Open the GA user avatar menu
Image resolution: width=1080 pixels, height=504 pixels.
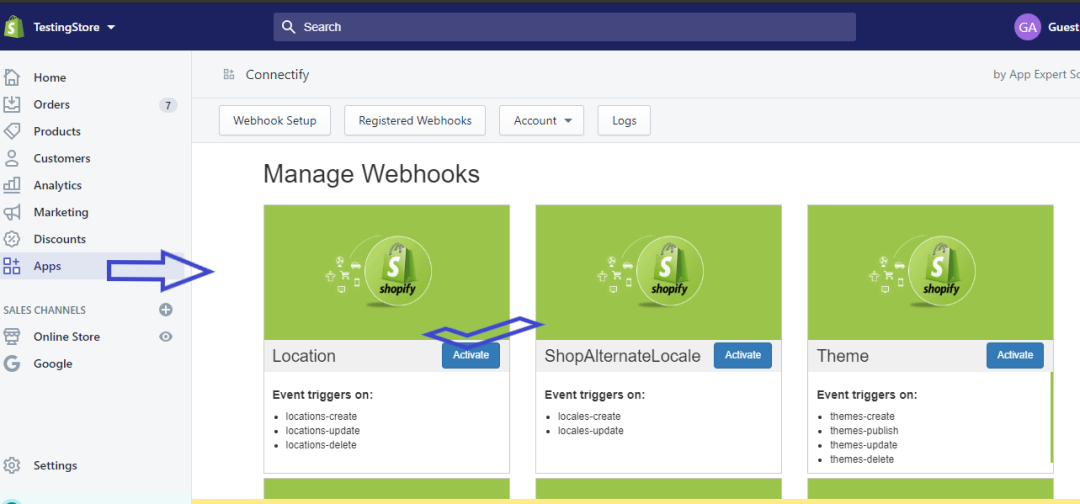click(1027, 27)
